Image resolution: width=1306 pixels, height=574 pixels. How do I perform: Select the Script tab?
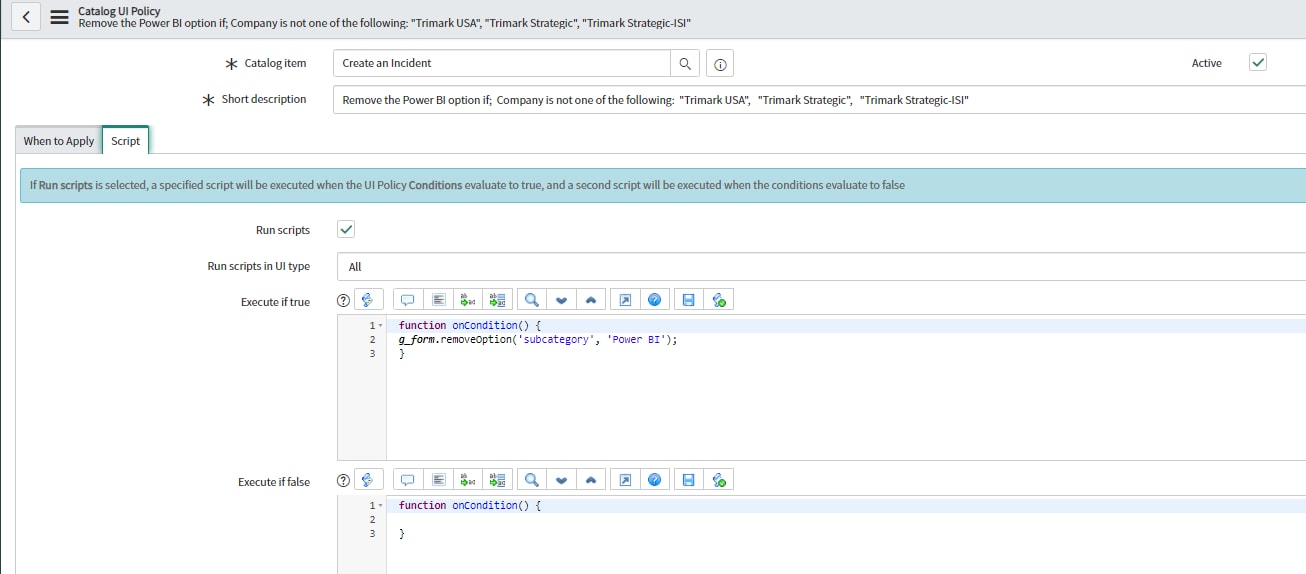pyautogui.click(x=126, y=141)
